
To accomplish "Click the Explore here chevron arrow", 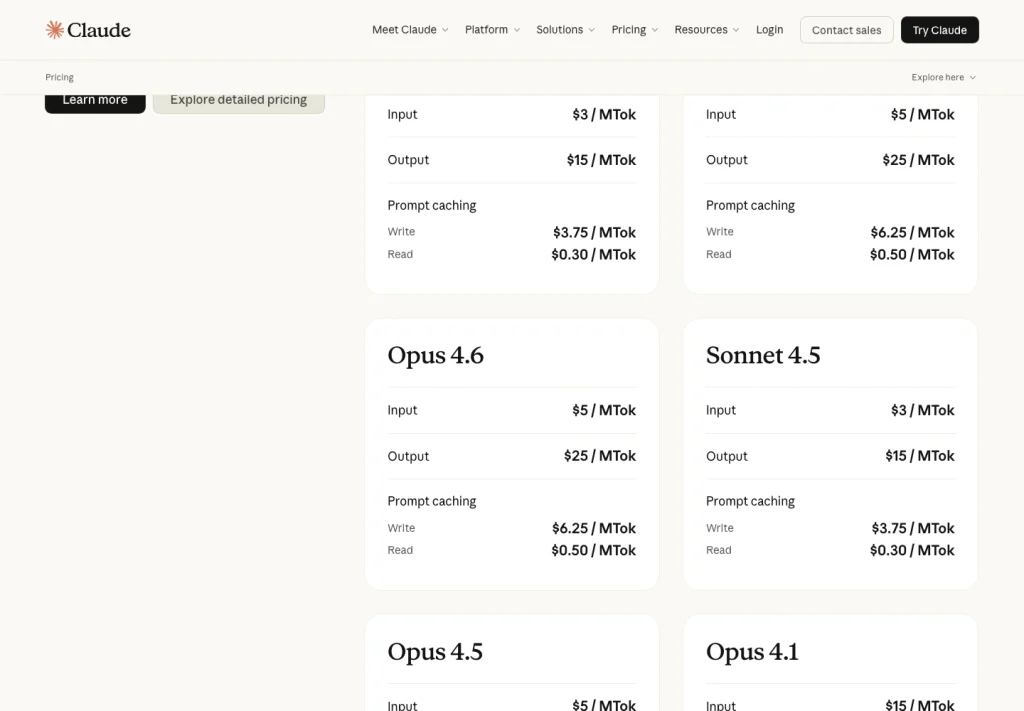I will click(x=973, y=77).
